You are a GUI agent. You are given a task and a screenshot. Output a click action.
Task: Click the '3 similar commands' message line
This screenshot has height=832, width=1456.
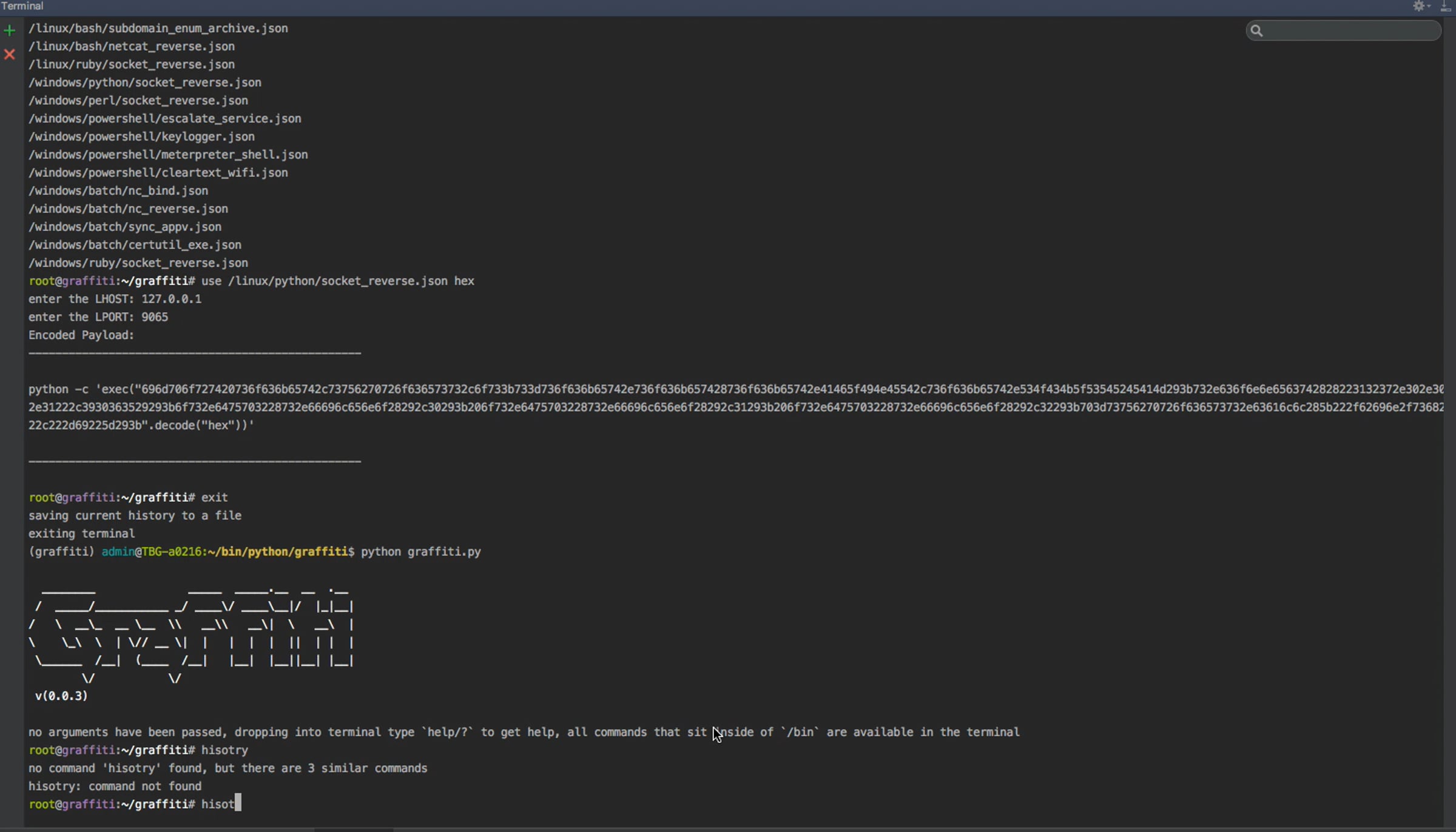(228, 768)
